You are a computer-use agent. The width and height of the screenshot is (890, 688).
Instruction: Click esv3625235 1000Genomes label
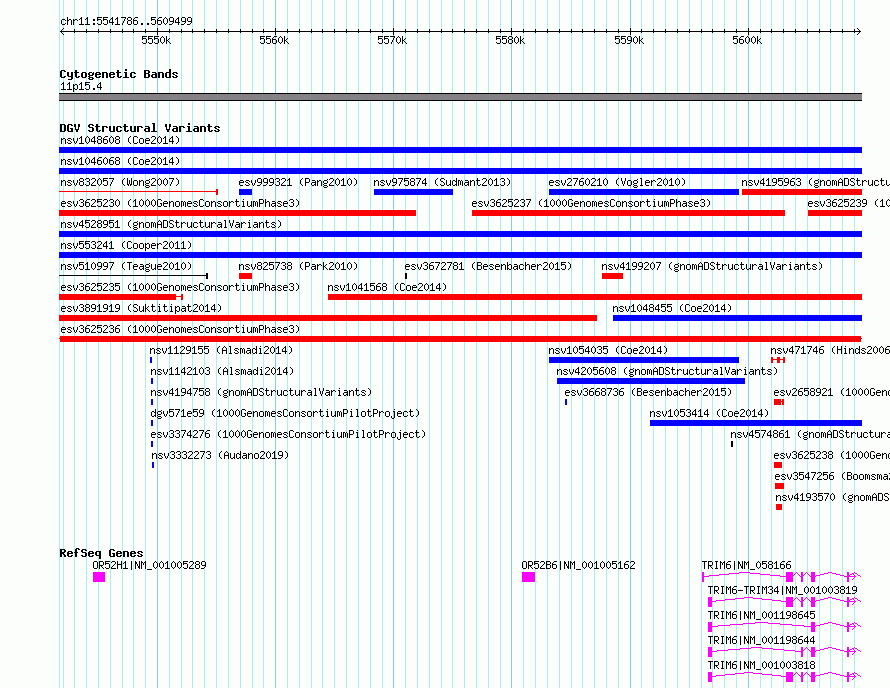(180, 287)
